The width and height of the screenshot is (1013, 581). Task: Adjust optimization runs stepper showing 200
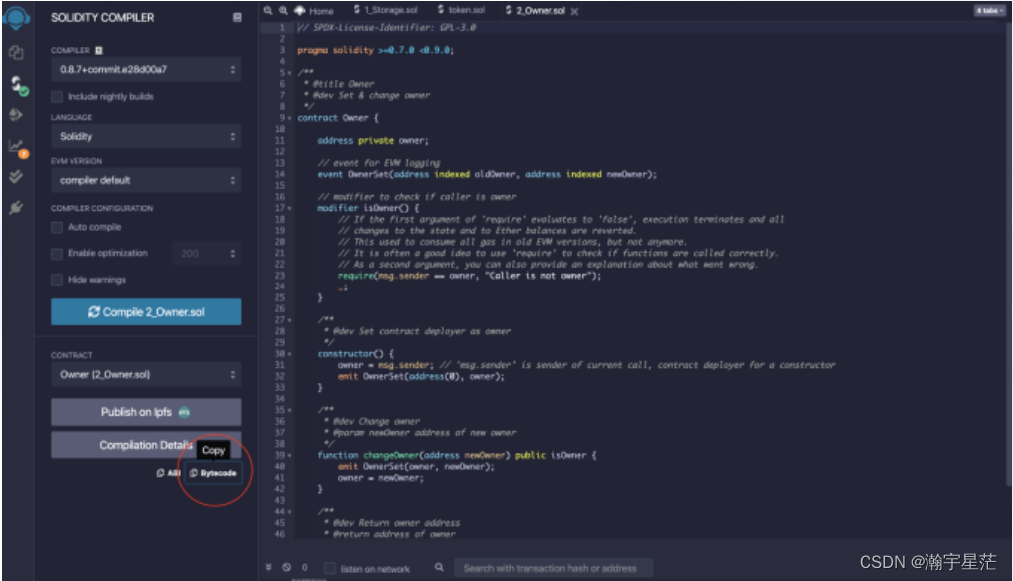[x=207, y=253]
